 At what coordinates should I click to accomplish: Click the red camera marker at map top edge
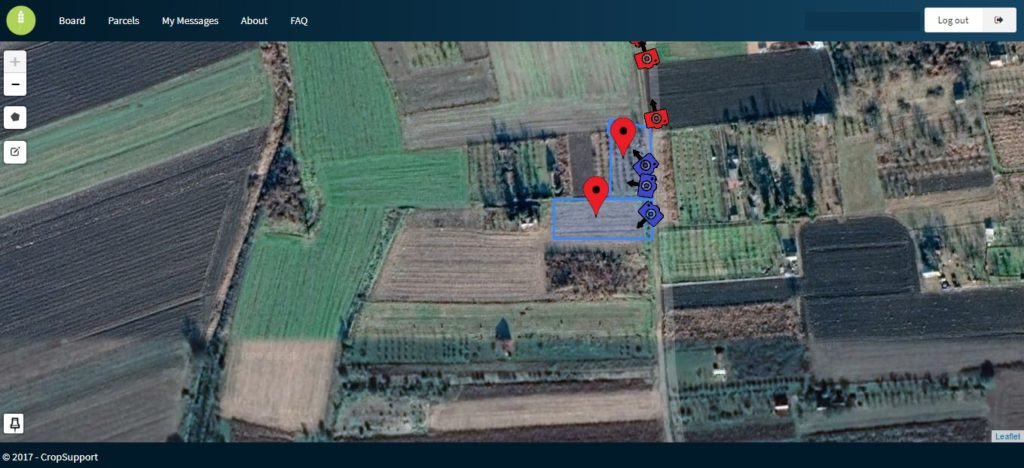click(647, 58)
